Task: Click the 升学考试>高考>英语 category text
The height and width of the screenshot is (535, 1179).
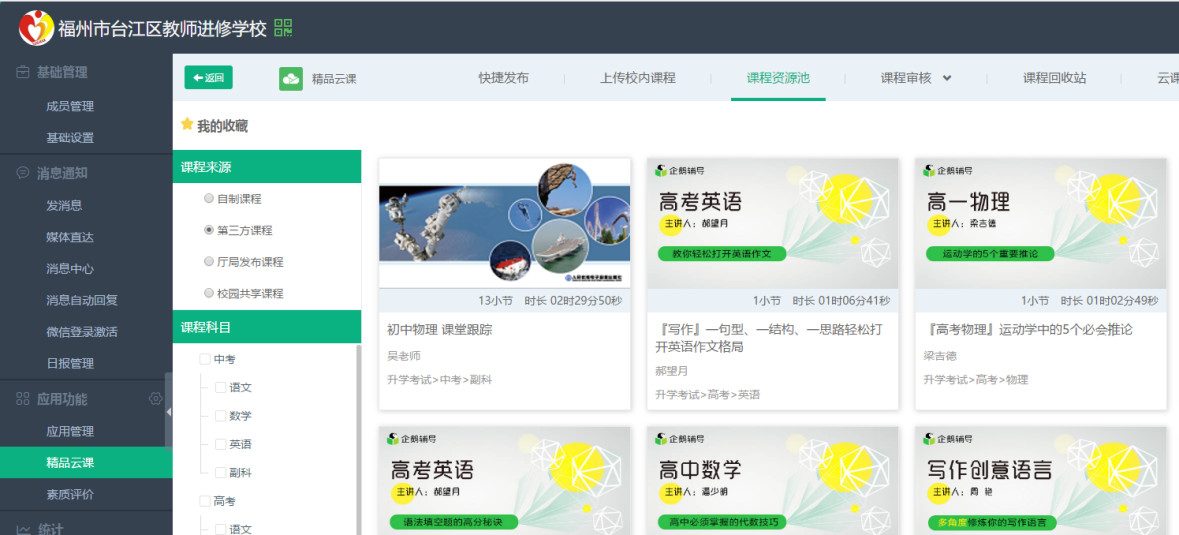Action: tap(707, 394)
